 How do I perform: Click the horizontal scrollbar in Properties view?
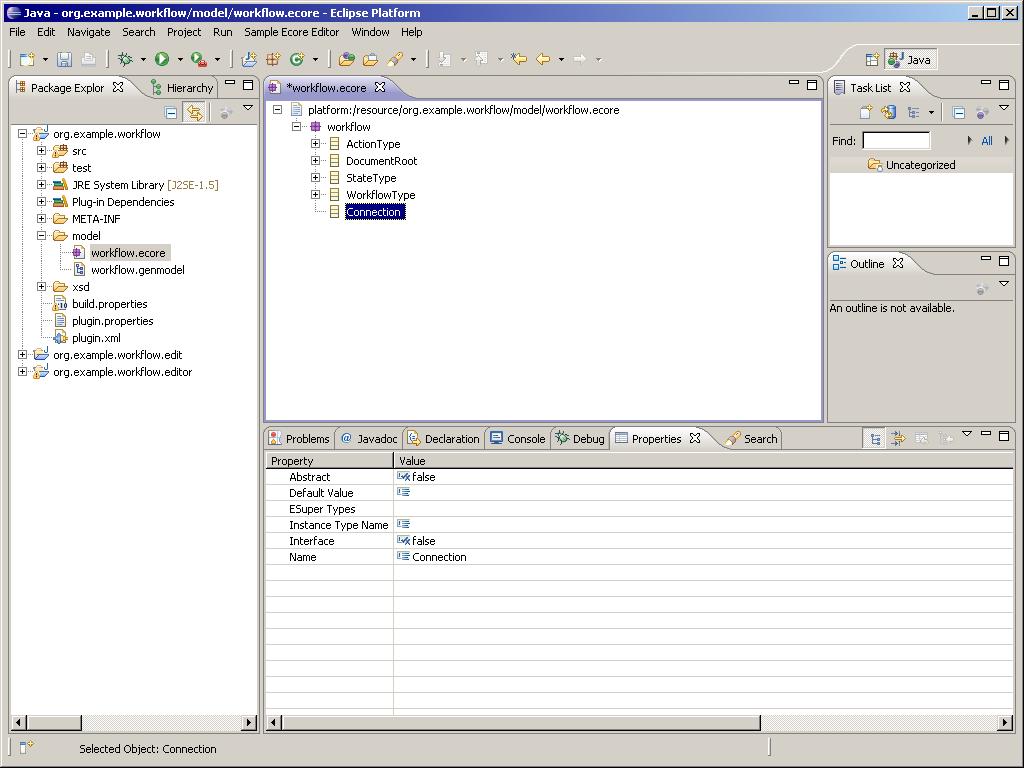[520, 723]
